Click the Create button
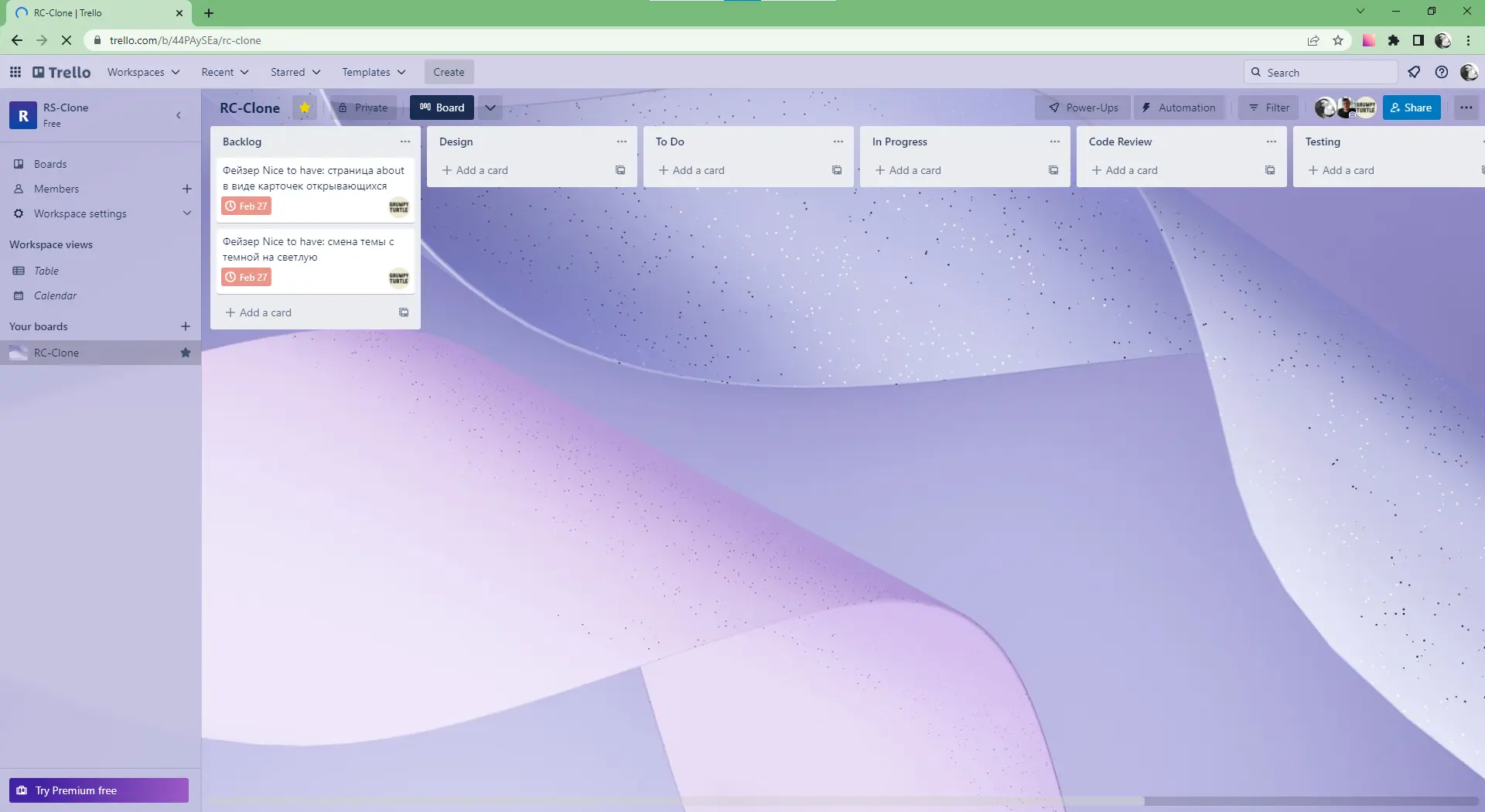Screen dimensions: 1485x812 point(449,71)
